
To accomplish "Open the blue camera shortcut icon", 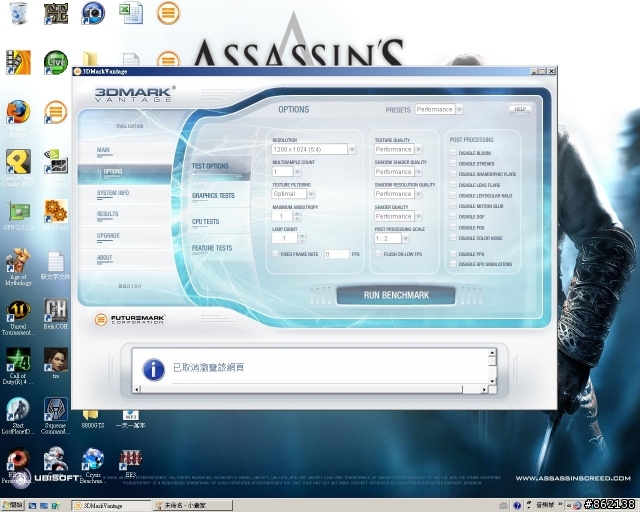I will [x=93, y=13].
